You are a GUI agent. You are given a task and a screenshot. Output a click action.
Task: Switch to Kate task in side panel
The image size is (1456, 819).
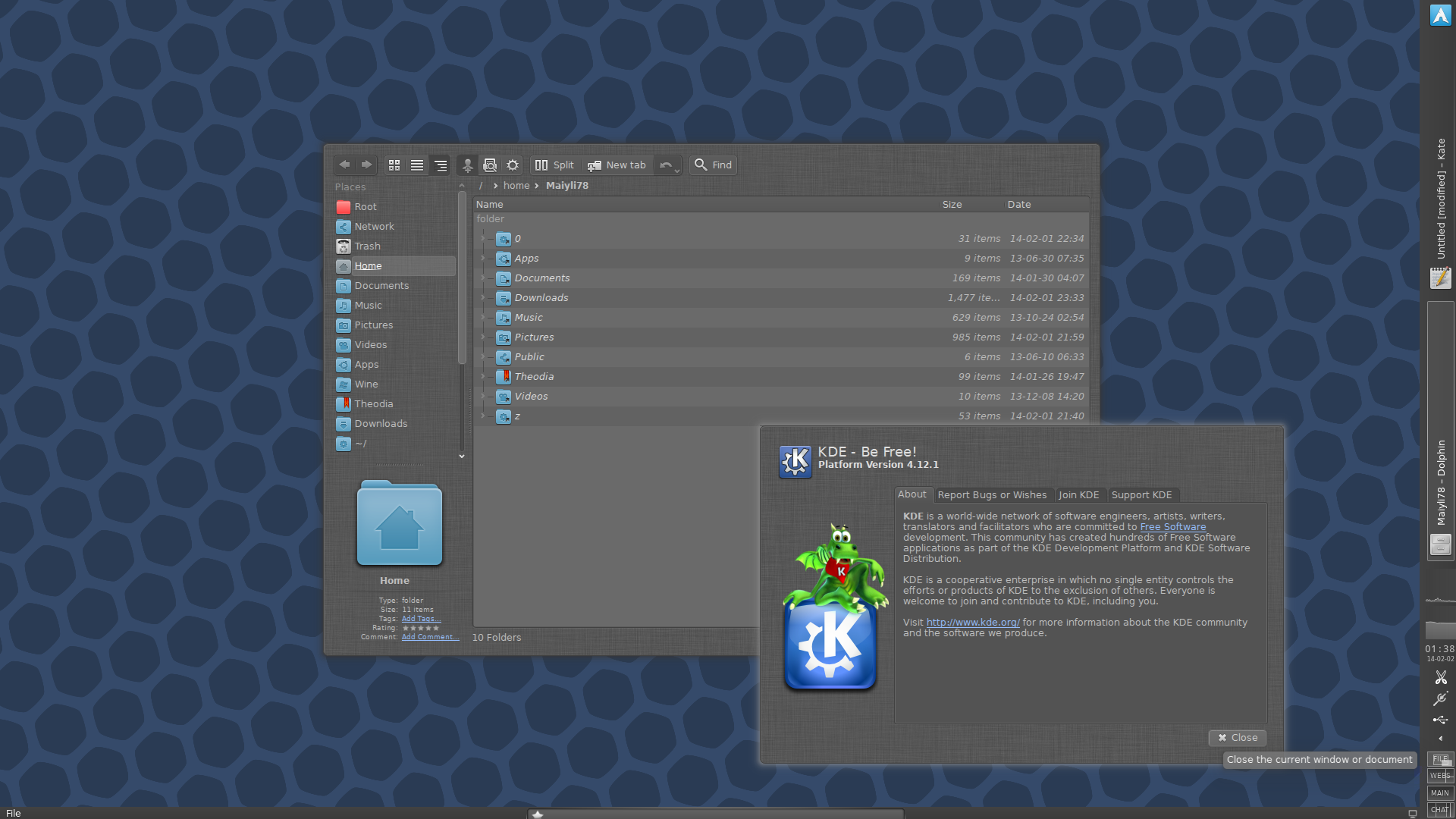tap(1440, 214)
